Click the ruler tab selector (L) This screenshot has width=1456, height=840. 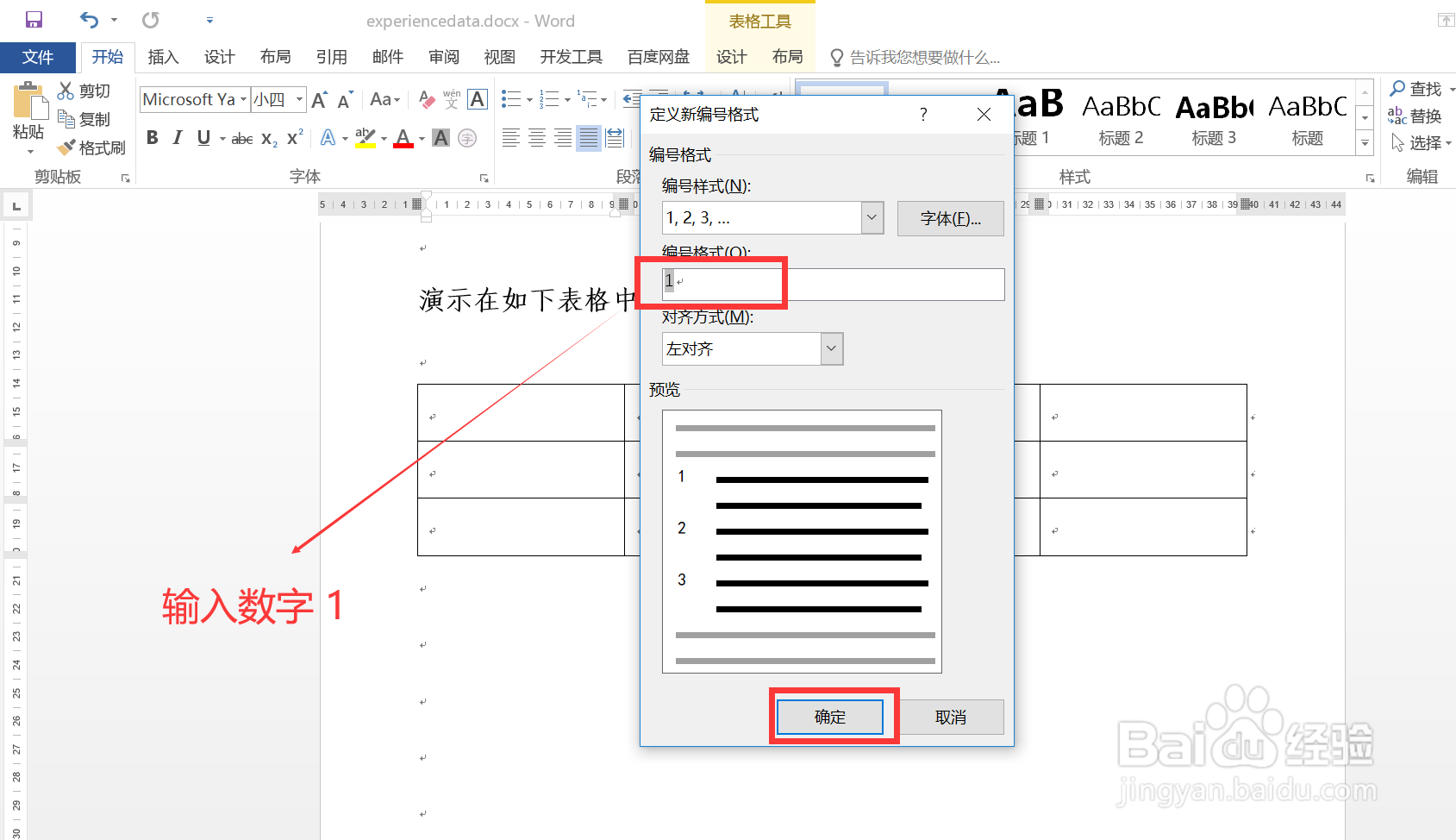[x=16, y=205]
